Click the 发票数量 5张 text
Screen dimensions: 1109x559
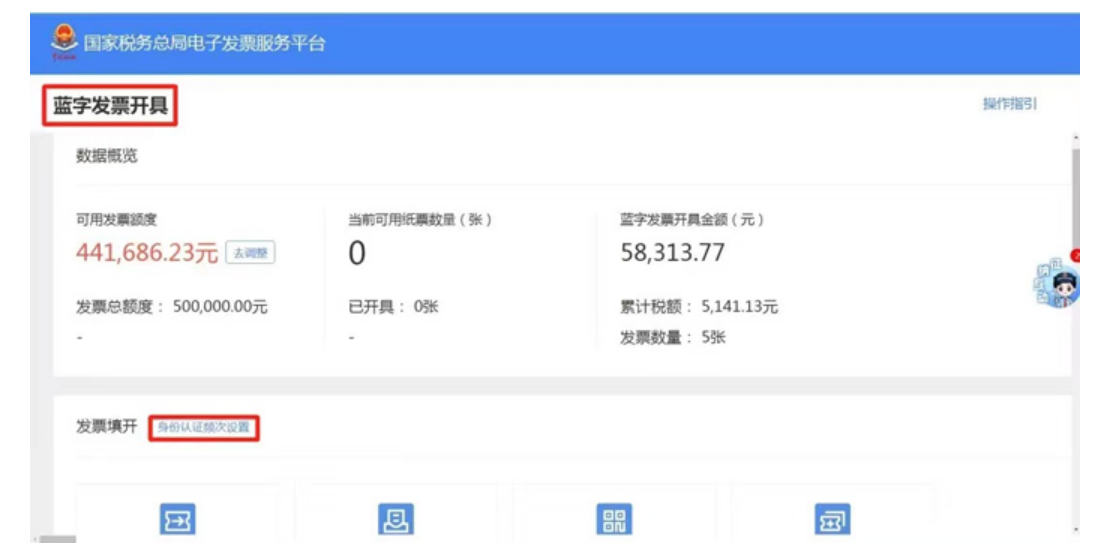(x=673, y=338)
